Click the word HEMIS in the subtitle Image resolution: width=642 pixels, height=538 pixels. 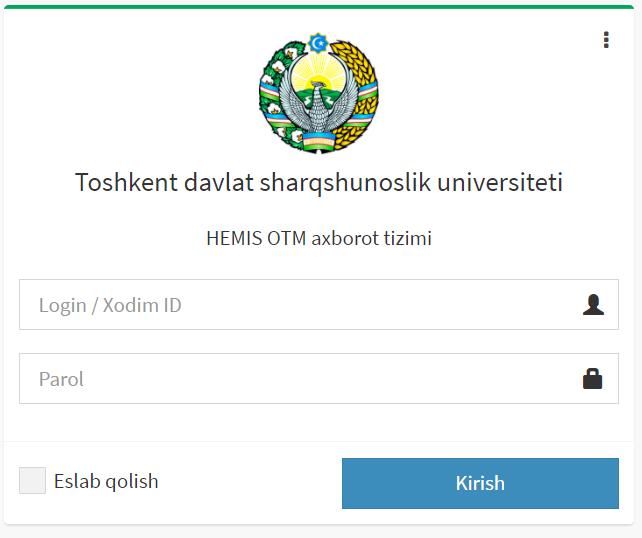point(234,239)
